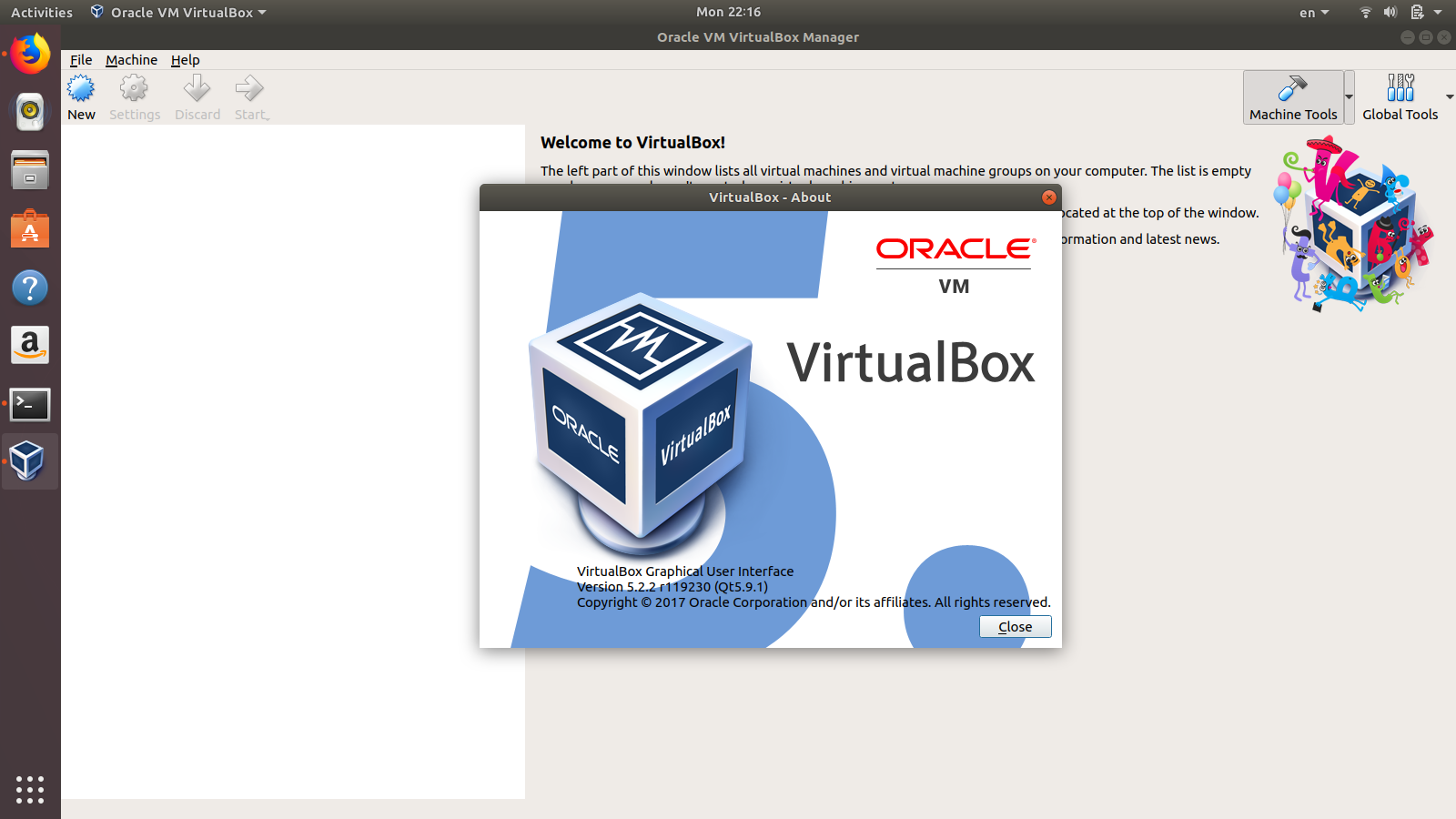Close the VirtualBox About dialog

[x=1014, y=626]
